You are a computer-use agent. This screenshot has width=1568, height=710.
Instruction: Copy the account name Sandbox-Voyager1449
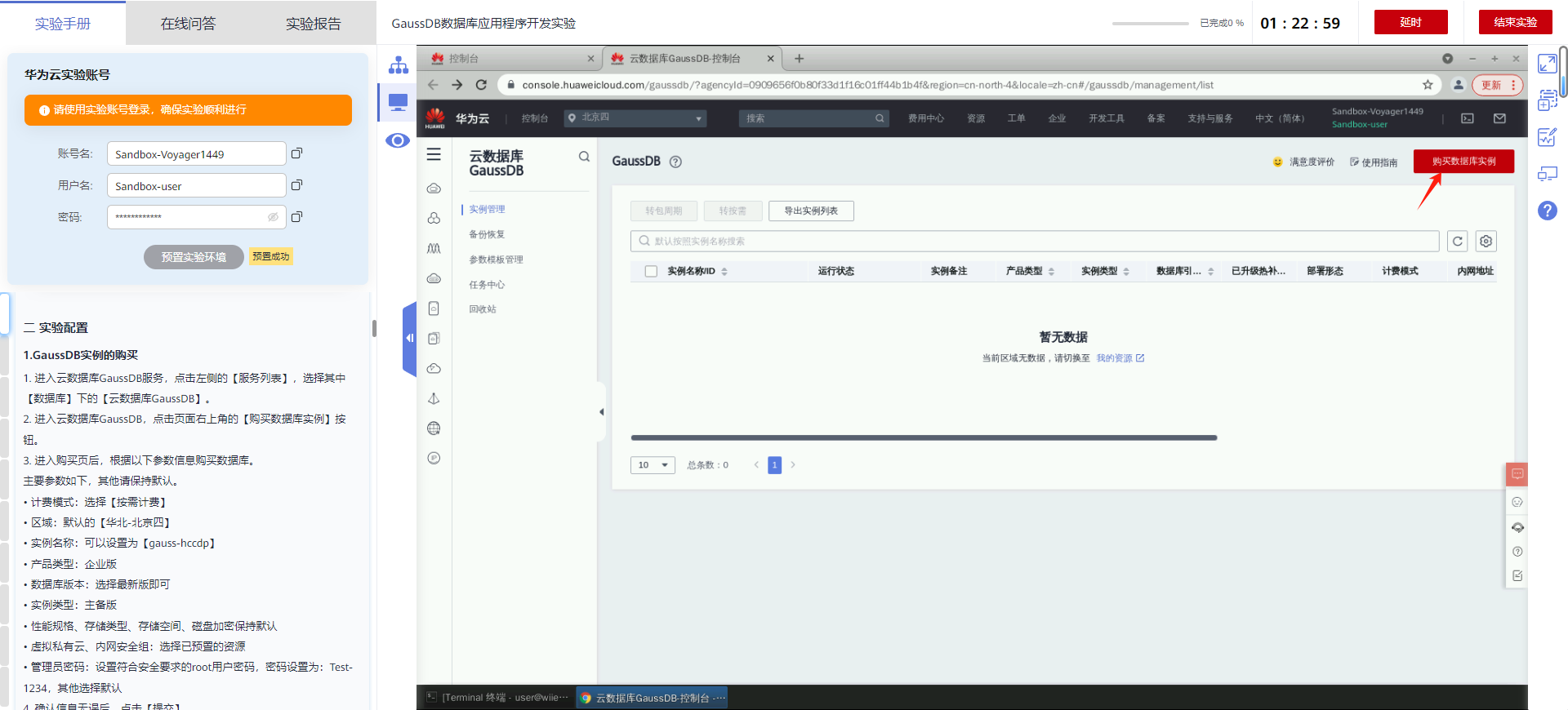click(297, 153)
